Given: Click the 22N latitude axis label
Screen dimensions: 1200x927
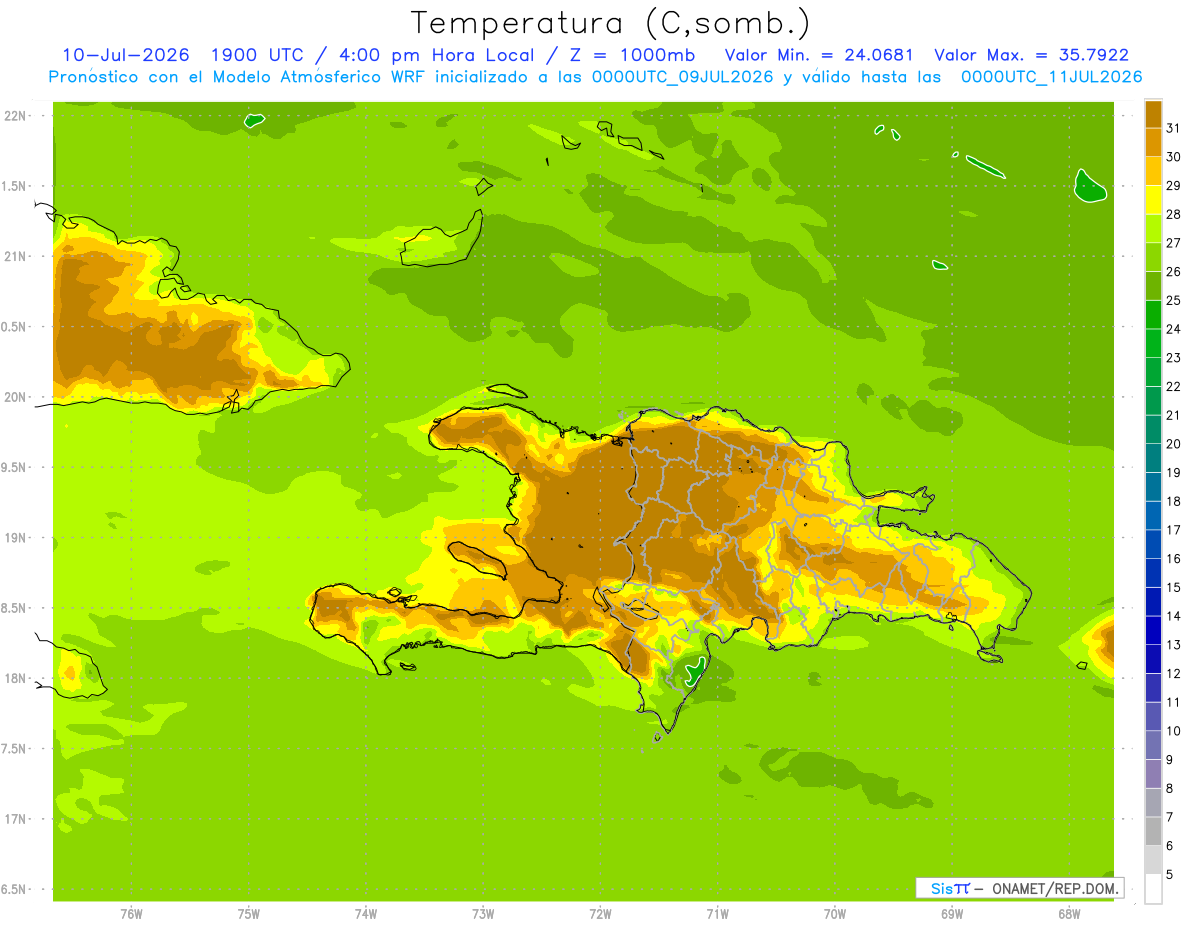Looking at the screenshot, I should (17, 116).
